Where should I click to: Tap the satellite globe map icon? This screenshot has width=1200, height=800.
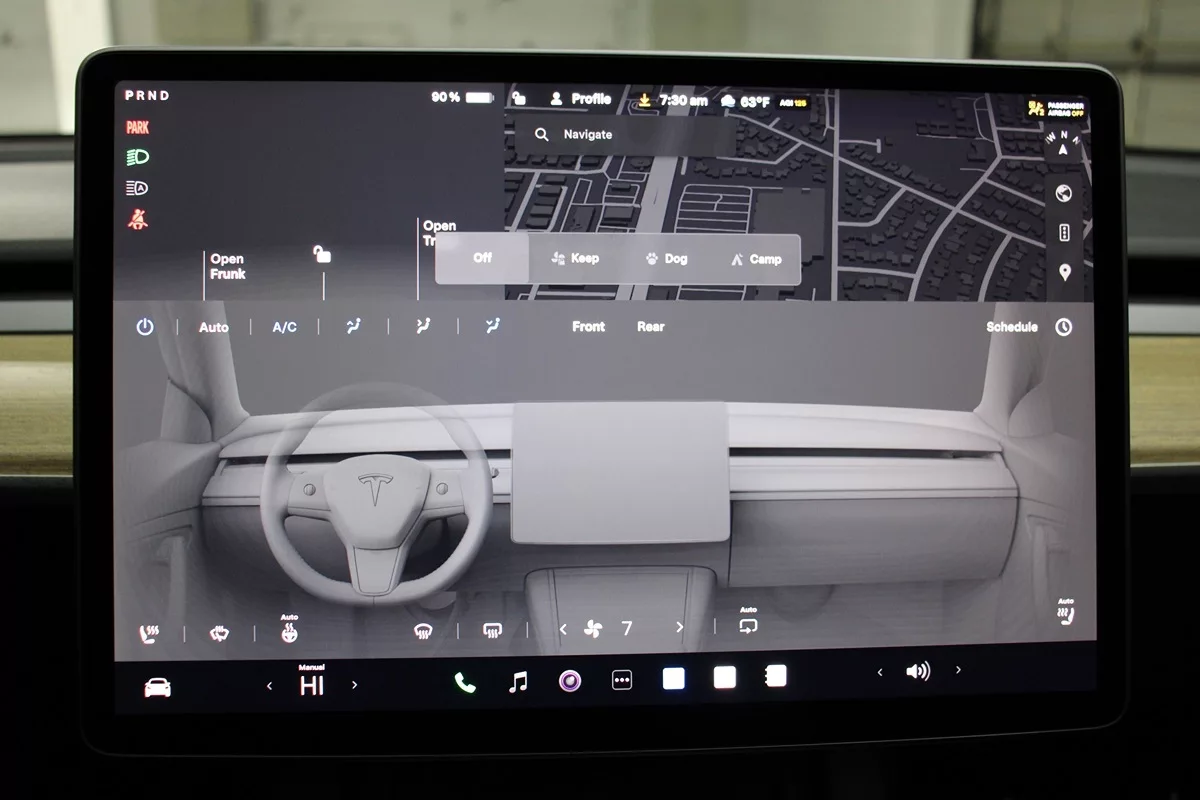tap(1064, 193)
